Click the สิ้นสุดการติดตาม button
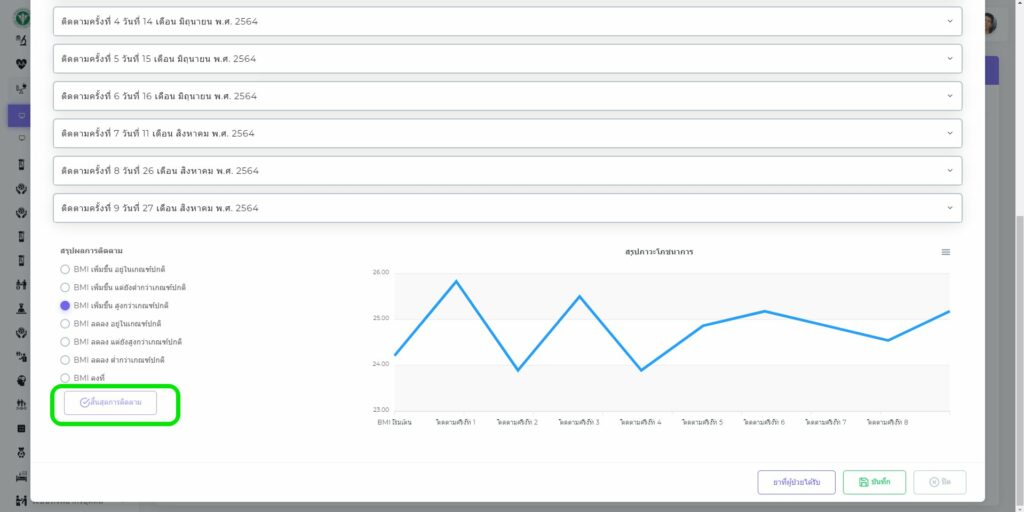Screen dimensions: 1024x512 [x=110, y=403]
